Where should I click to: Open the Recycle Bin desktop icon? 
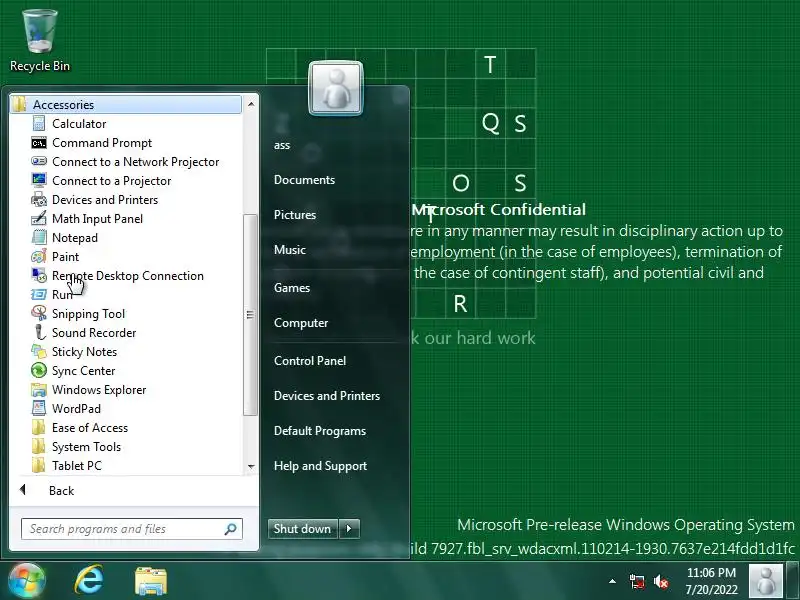[40, 32]
